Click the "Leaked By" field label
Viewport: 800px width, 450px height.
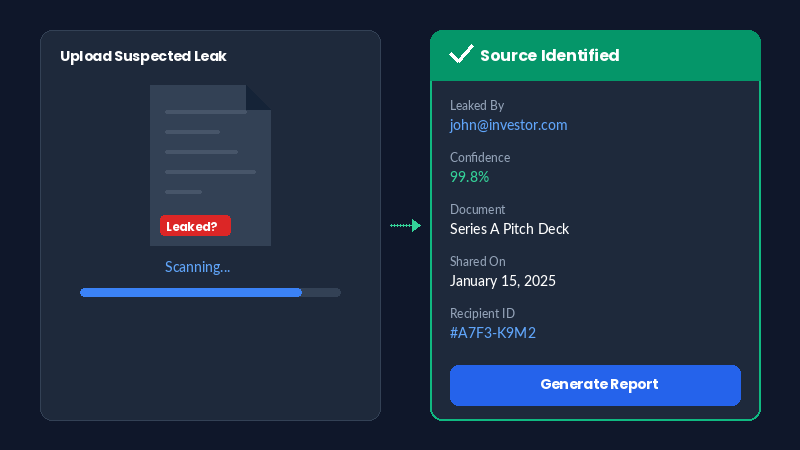coord(477,105)
